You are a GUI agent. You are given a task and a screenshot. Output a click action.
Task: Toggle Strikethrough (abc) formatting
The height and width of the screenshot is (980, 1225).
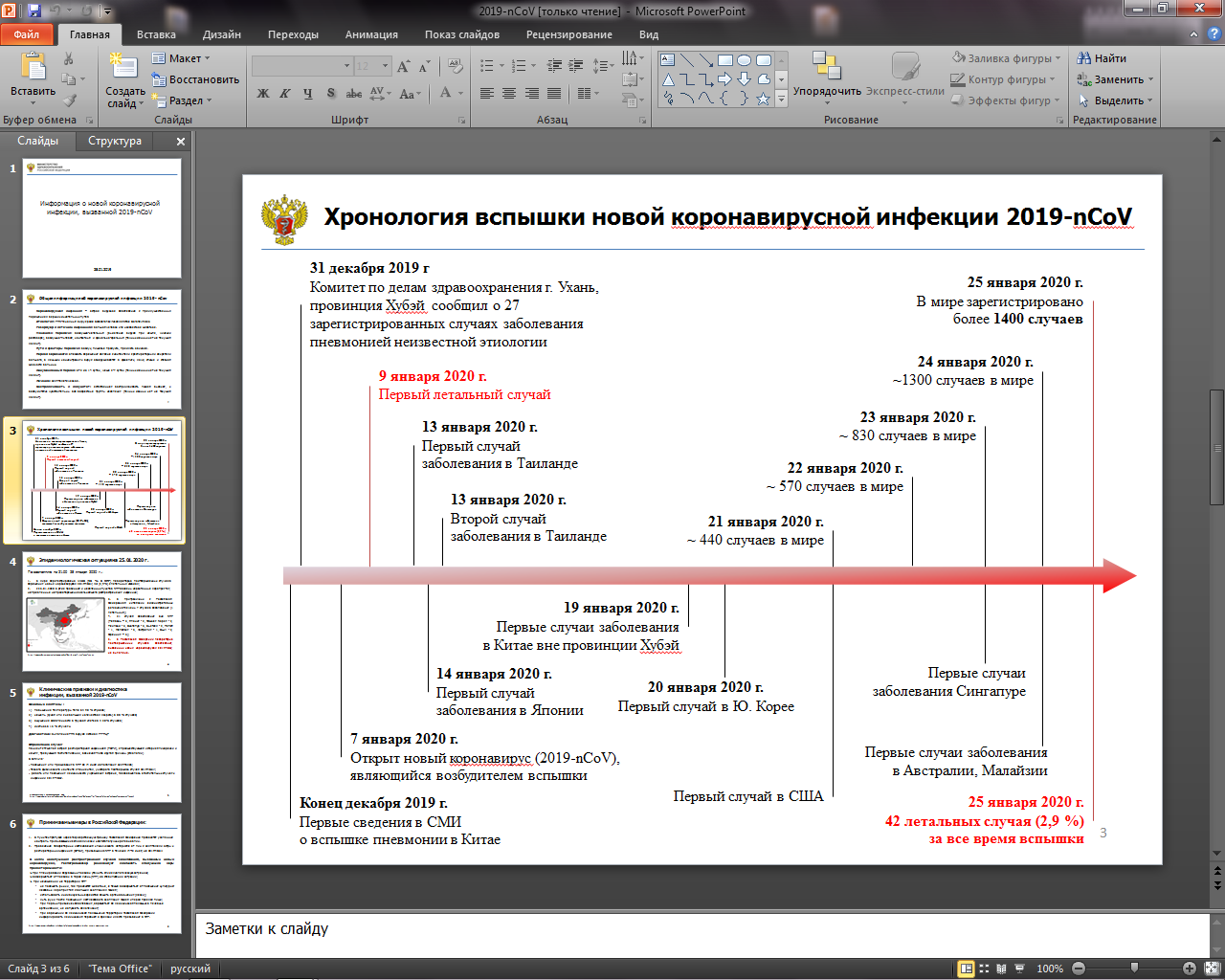pyautogui.click(x=353, y=94)
